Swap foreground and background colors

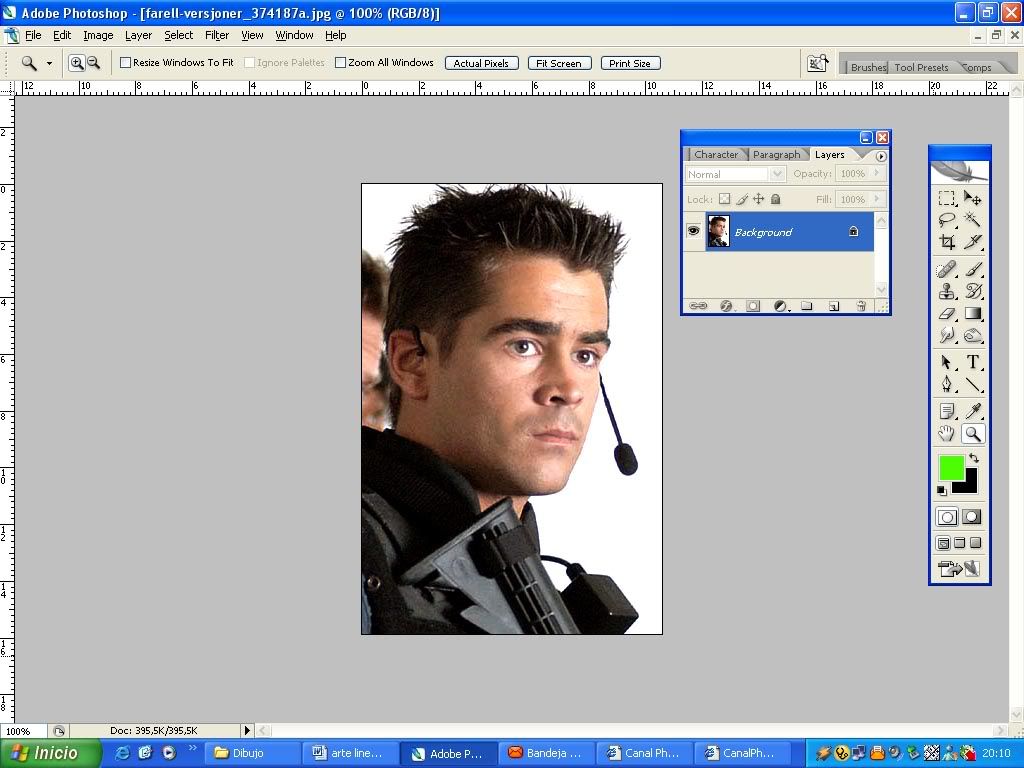tap(974, 458)
